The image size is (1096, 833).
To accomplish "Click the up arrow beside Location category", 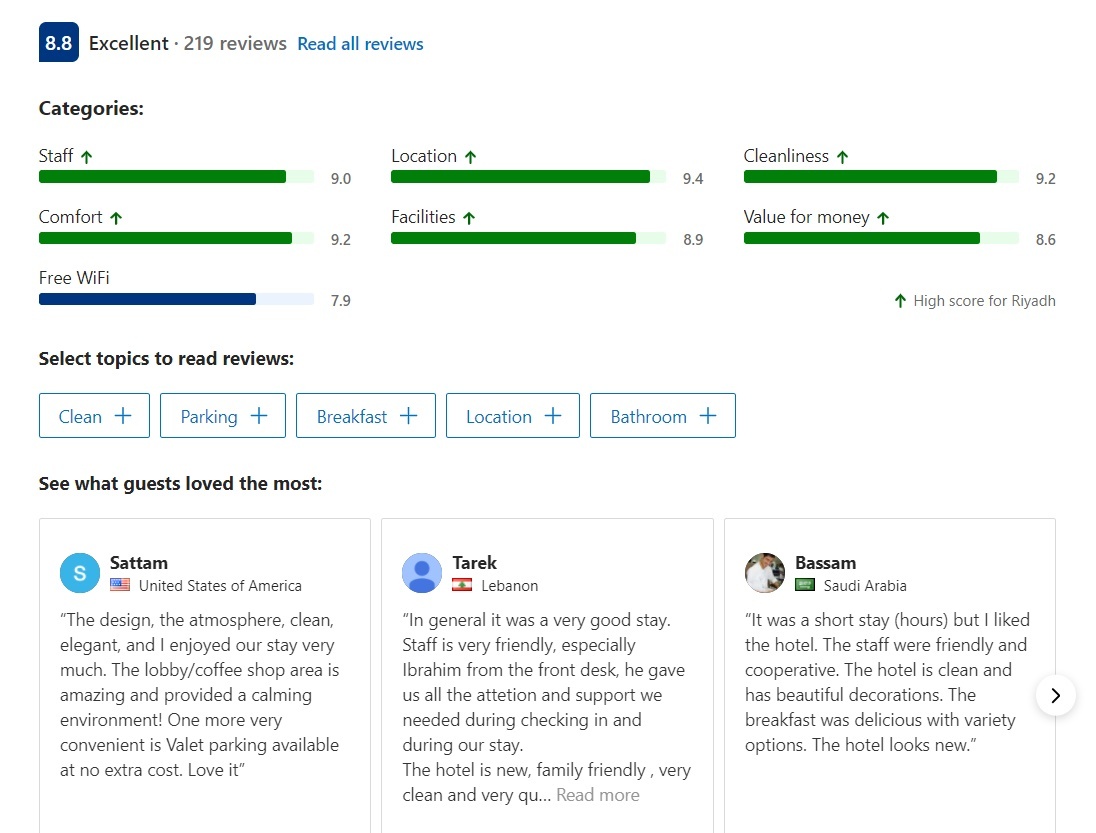I will (470, 157).
